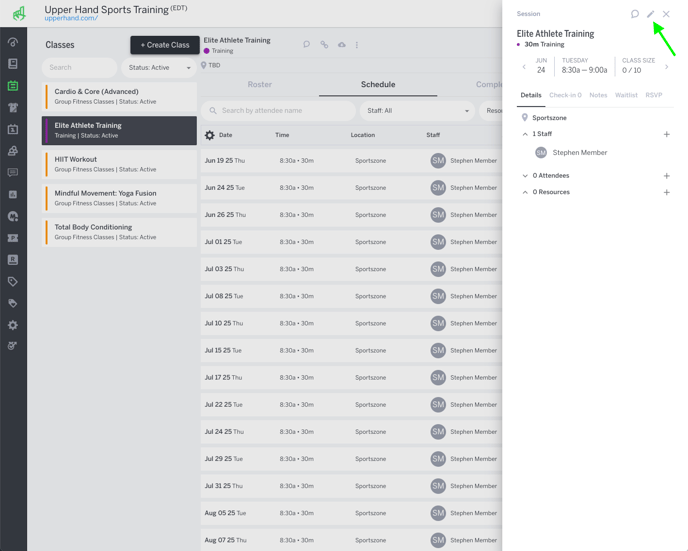Image resolution: width=688 pixels, height=551 pixels.
Task: Select Total Body Conditioning class
Action: (119, 232)
